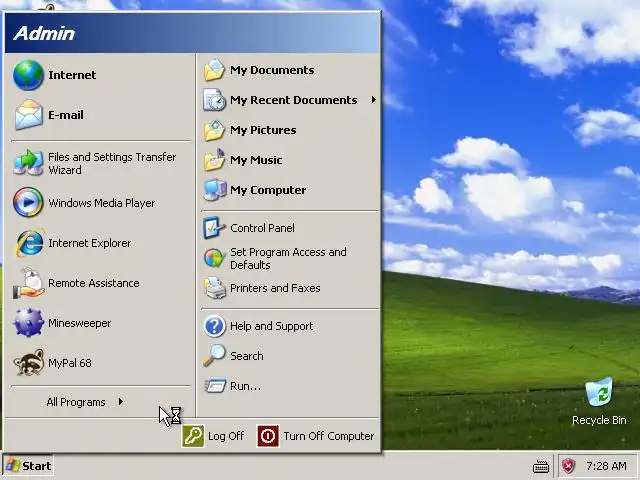640x480 pixels.
Task: Click the Minesweeper text label
Action: pos(80,323)
